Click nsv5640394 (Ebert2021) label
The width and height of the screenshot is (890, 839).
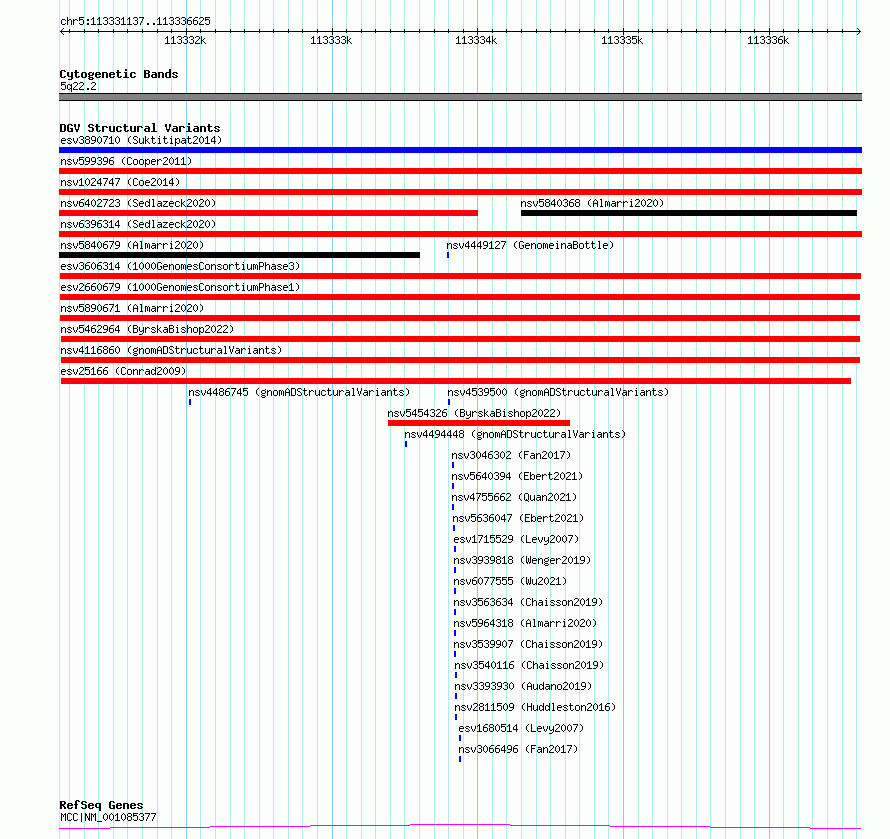(517, 476)
